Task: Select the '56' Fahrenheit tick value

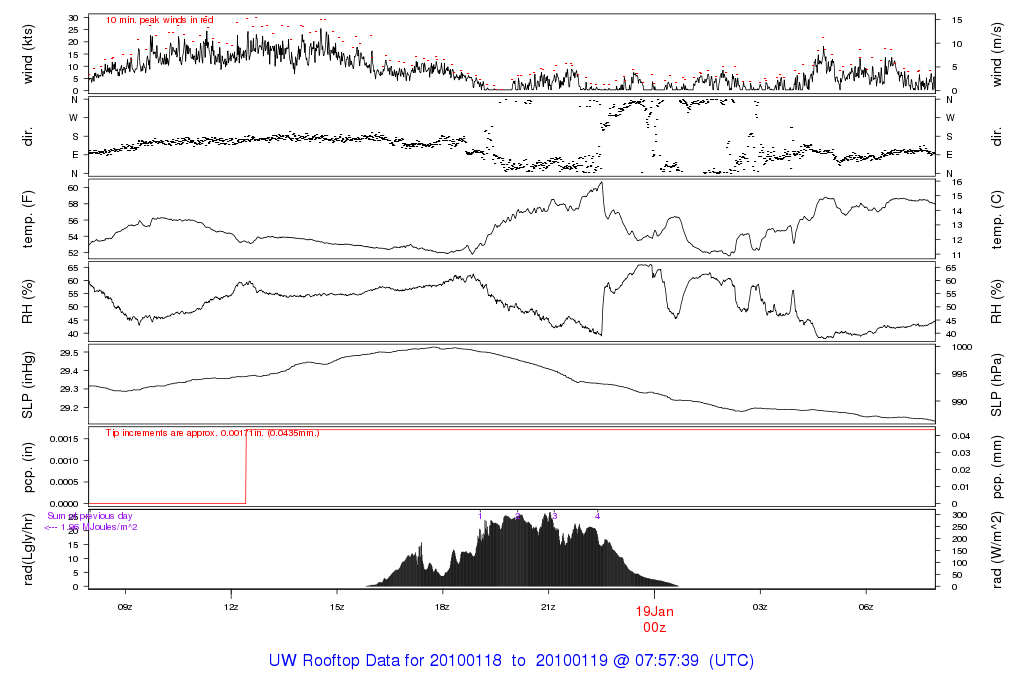Action: tap(73, 221)
